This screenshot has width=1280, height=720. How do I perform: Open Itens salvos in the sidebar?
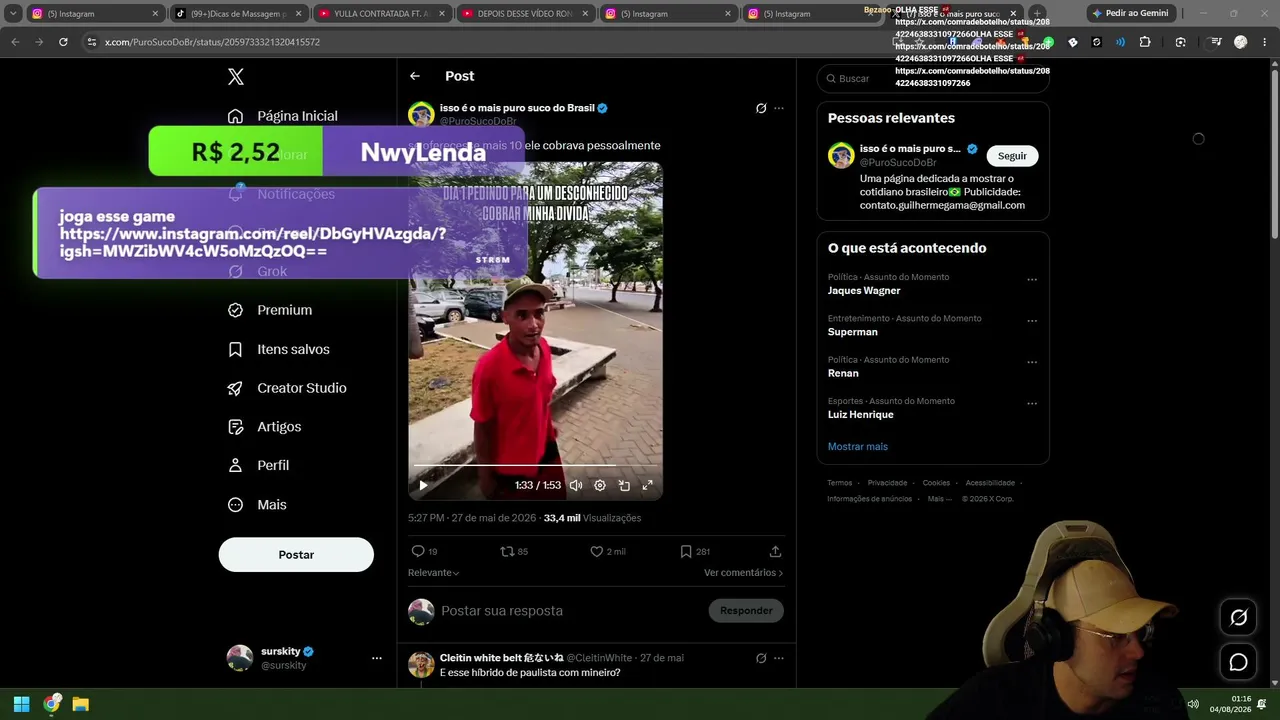click(x=279, y=349)
